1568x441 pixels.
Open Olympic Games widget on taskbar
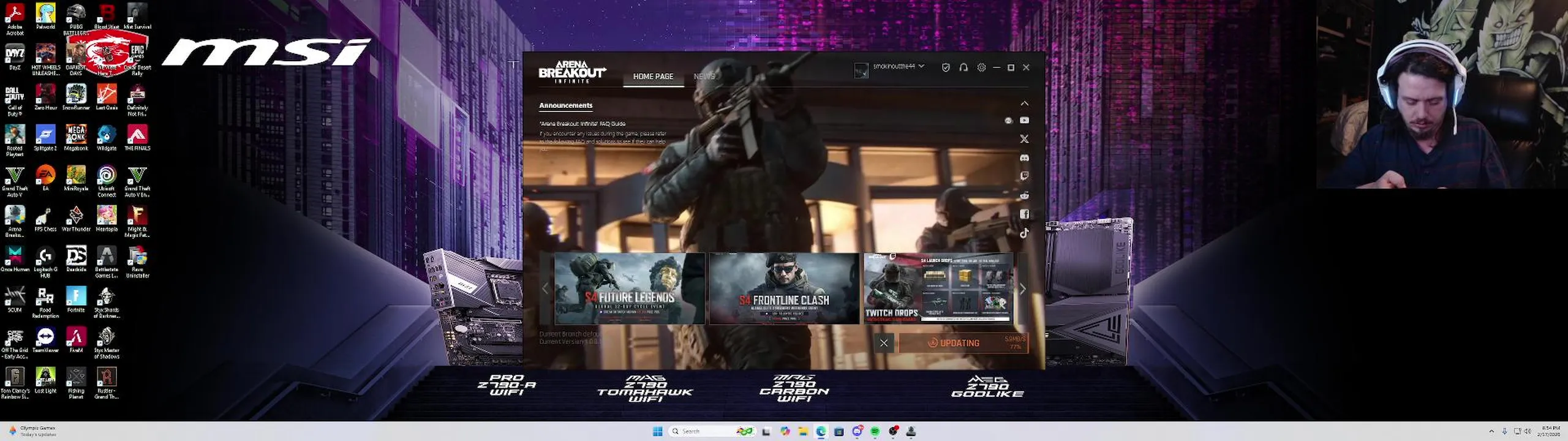(32, 431)
